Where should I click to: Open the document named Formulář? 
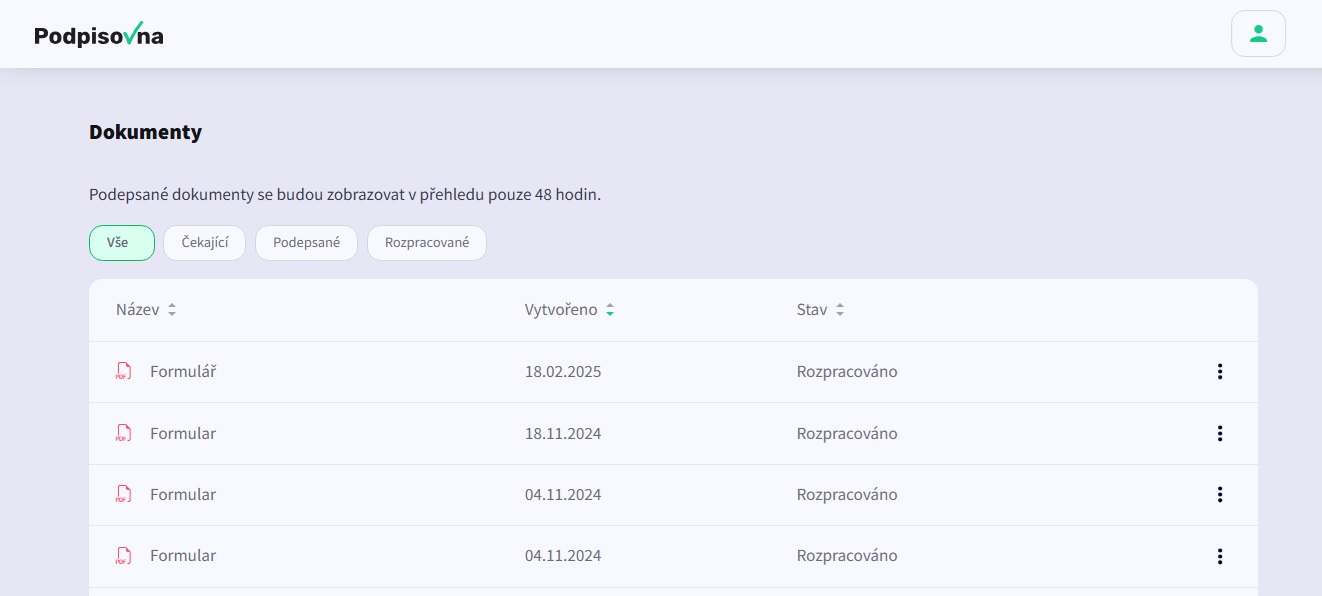[x=183, y=372]
